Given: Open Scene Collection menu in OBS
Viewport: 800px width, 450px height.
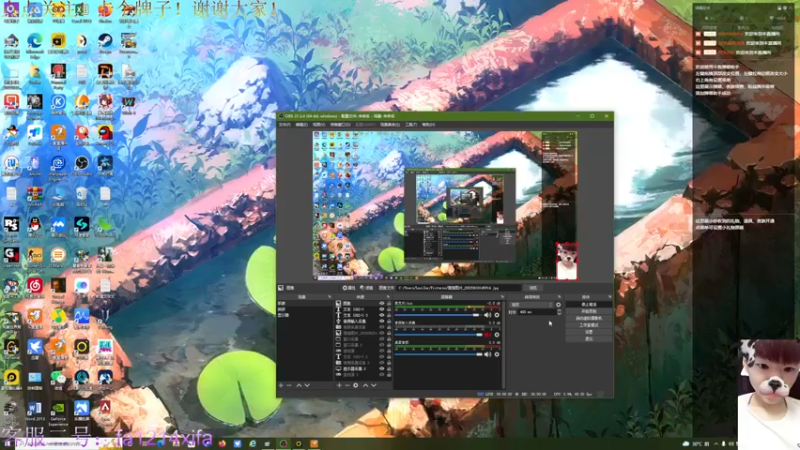Looking at the screenshot, I should 390,124.
